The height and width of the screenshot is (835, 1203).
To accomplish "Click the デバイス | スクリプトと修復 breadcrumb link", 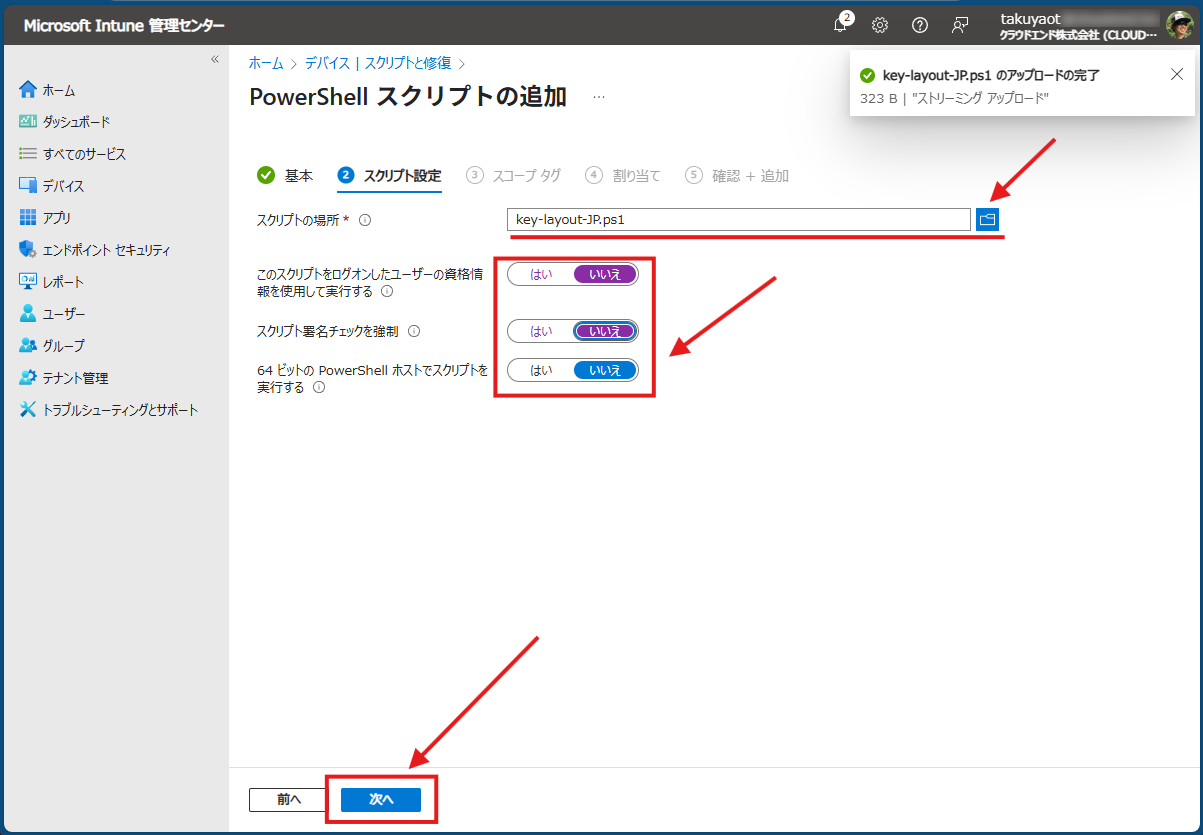I will (x=378, y=63).
